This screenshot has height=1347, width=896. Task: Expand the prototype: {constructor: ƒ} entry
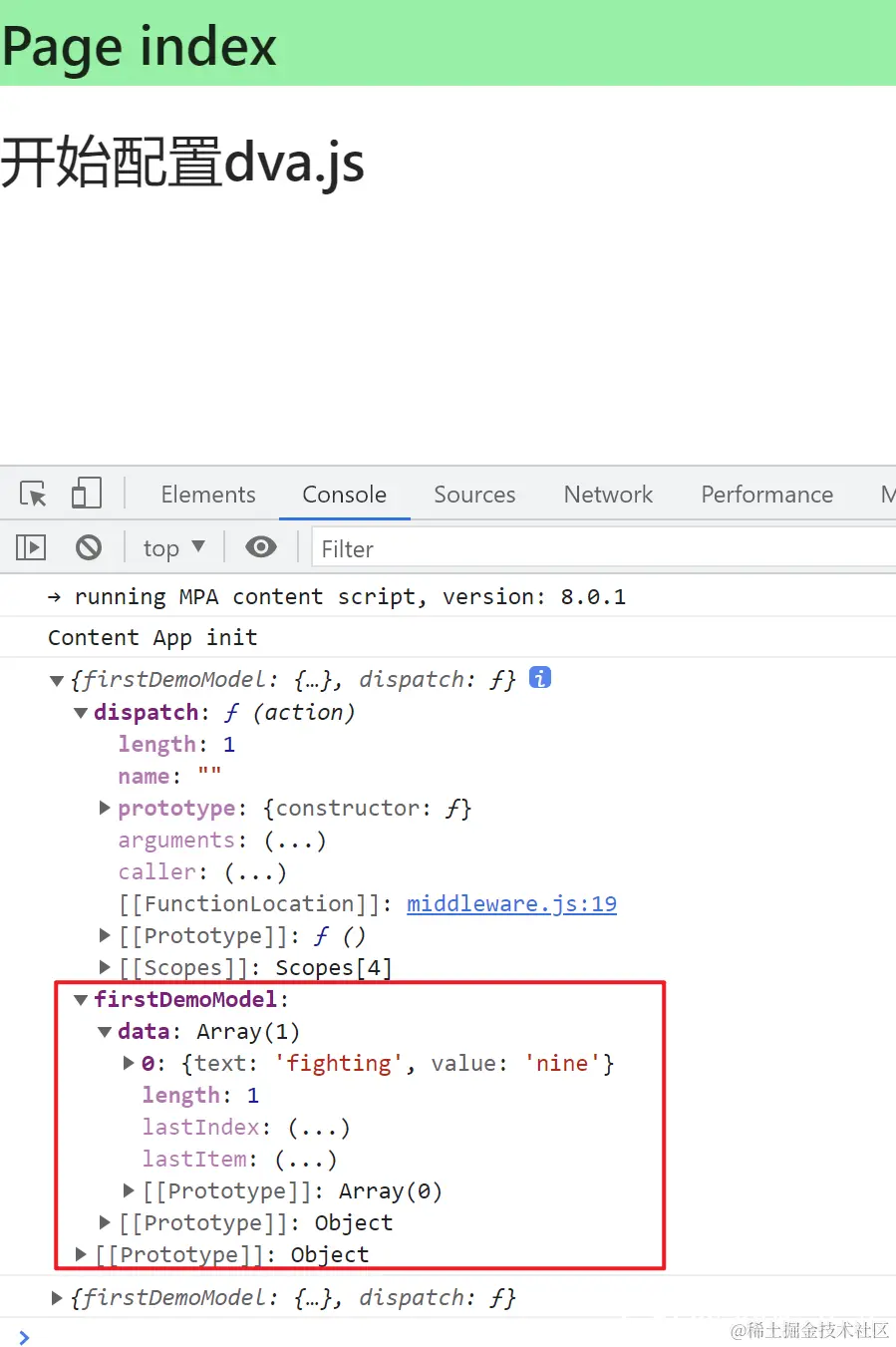(105, 808)
